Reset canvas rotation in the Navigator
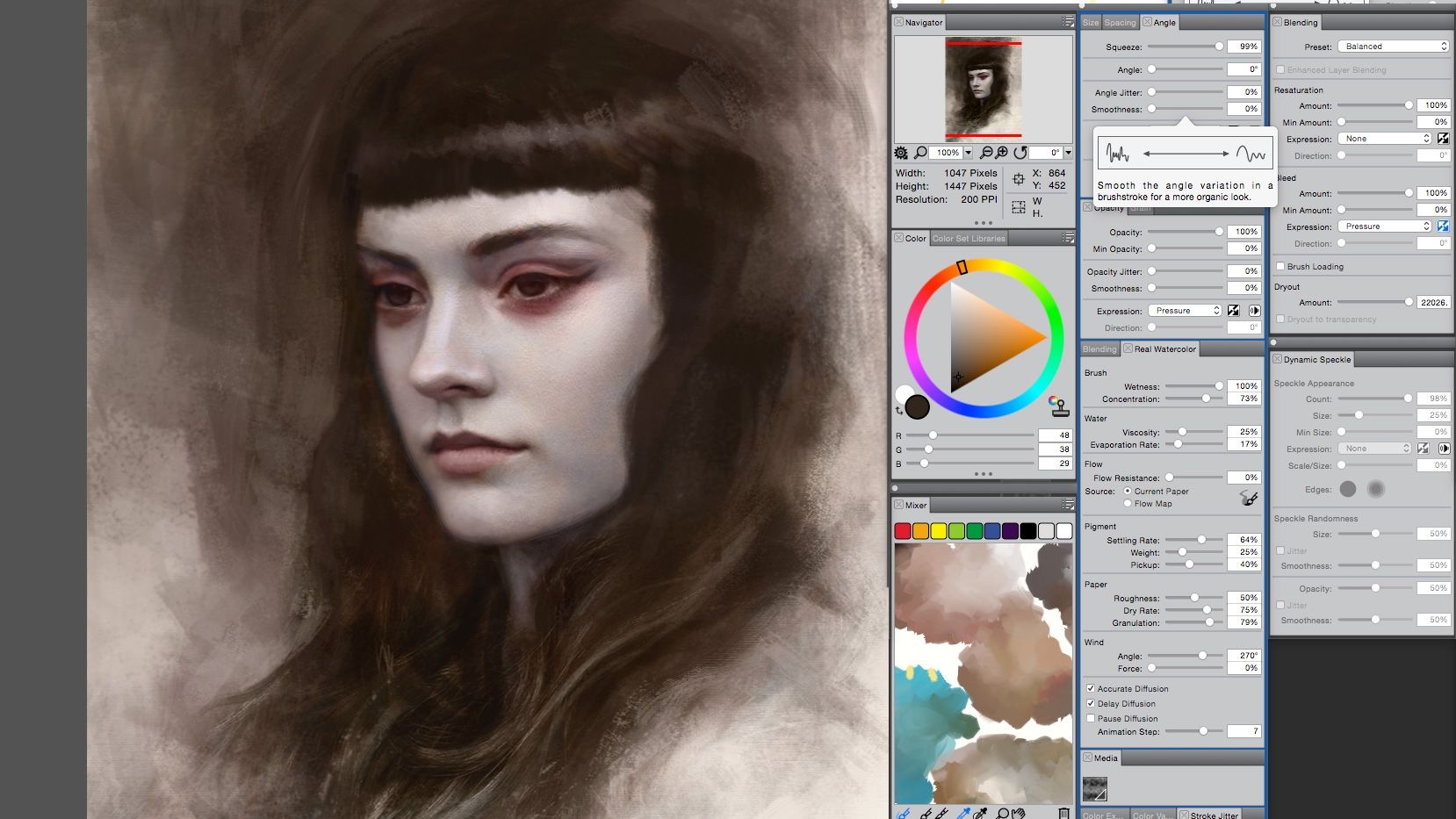Viewport: 1456px width, 819px height. (1020, 153)
